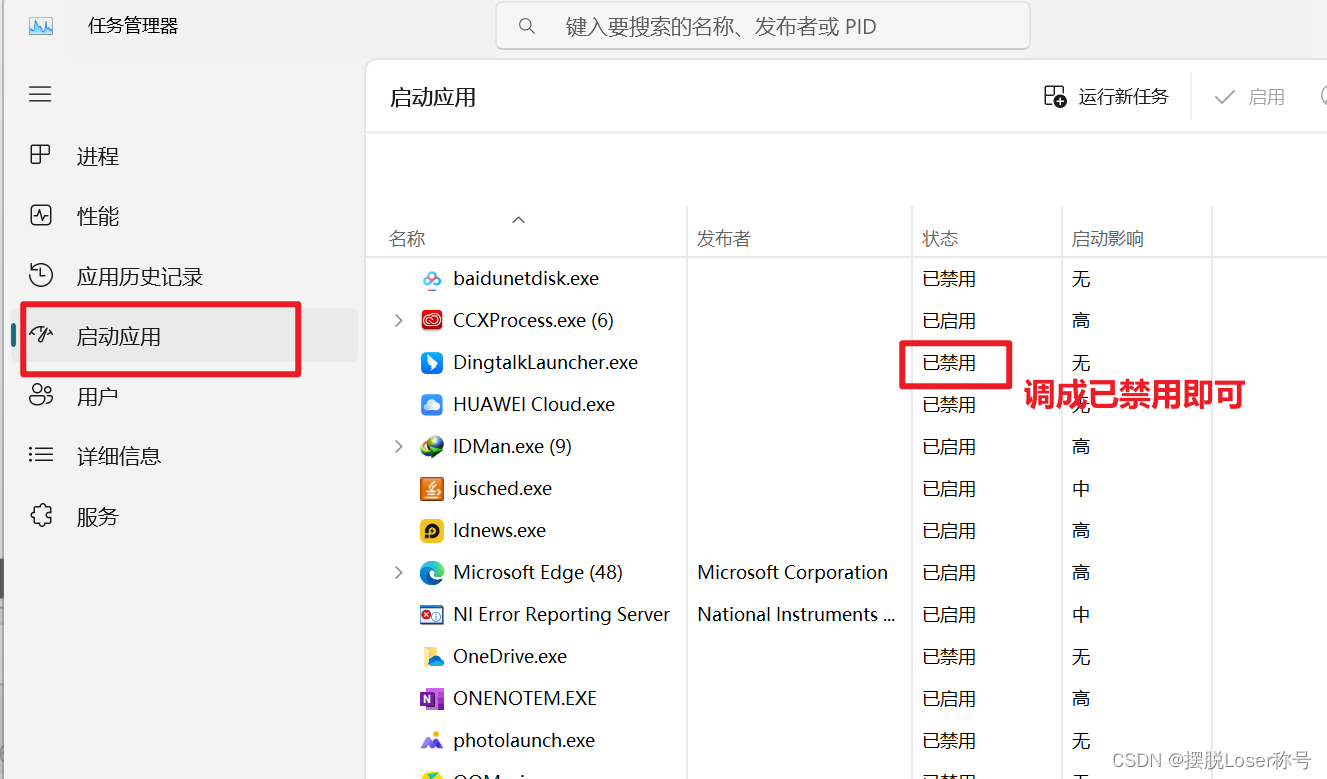
Task: Click the DingtalkLauncher.exe blue icon
Action: pyautogui.click(x=432, y=363)
